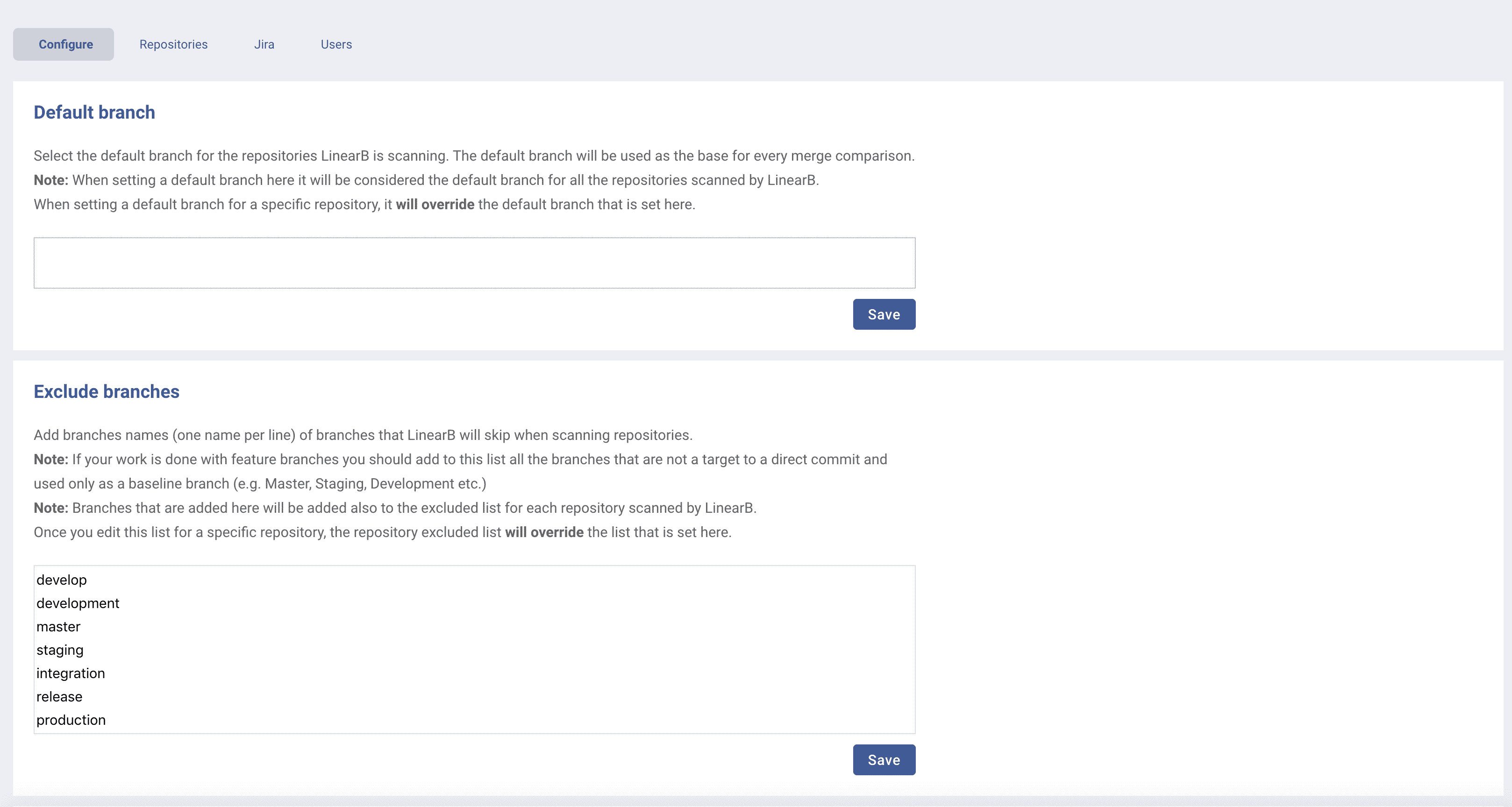Save the Exclude branches list
Viewport: 1512px width, 807px height.
(x=884, y=760)
